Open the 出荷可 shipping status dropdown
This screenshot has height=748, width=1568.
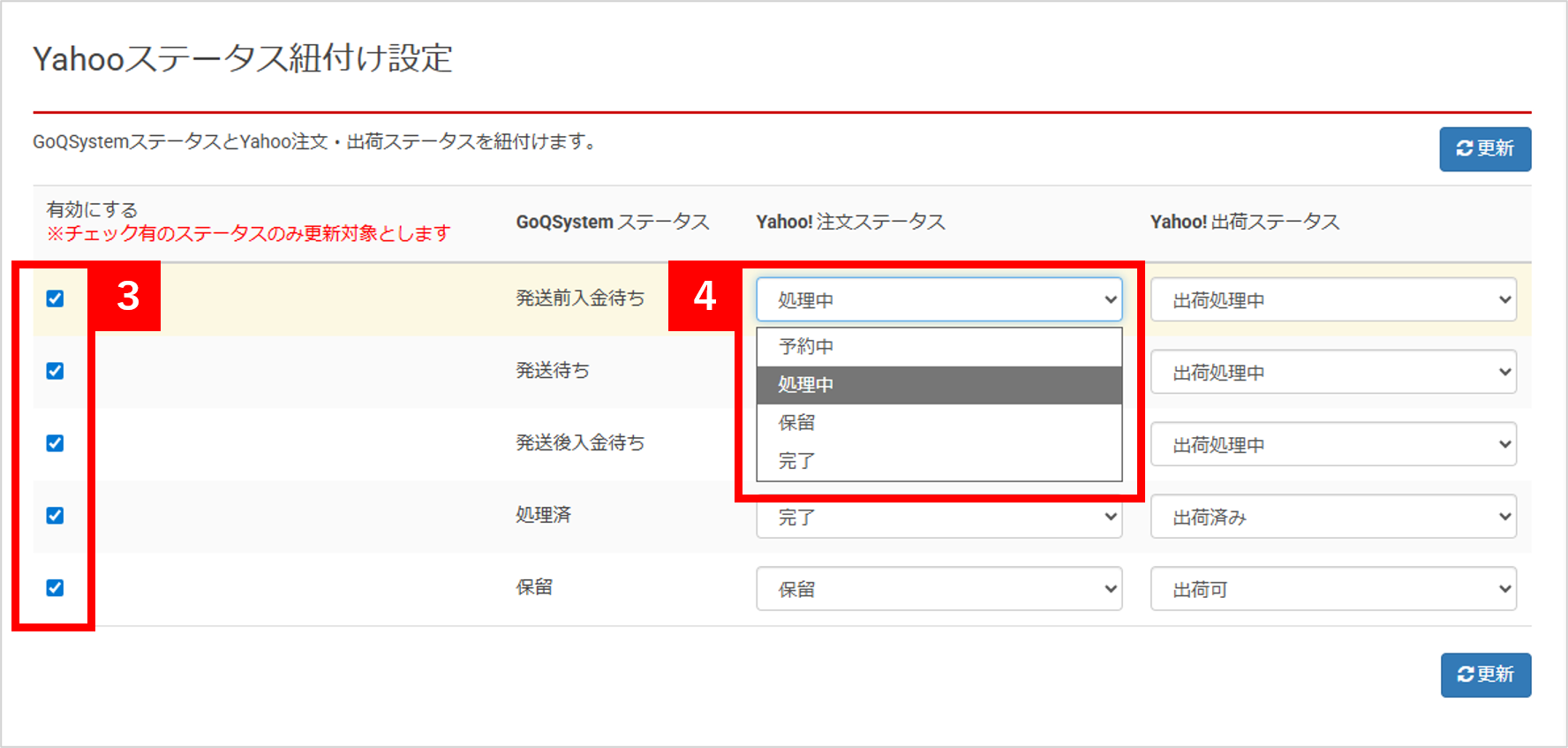(x=1332, y=589)
